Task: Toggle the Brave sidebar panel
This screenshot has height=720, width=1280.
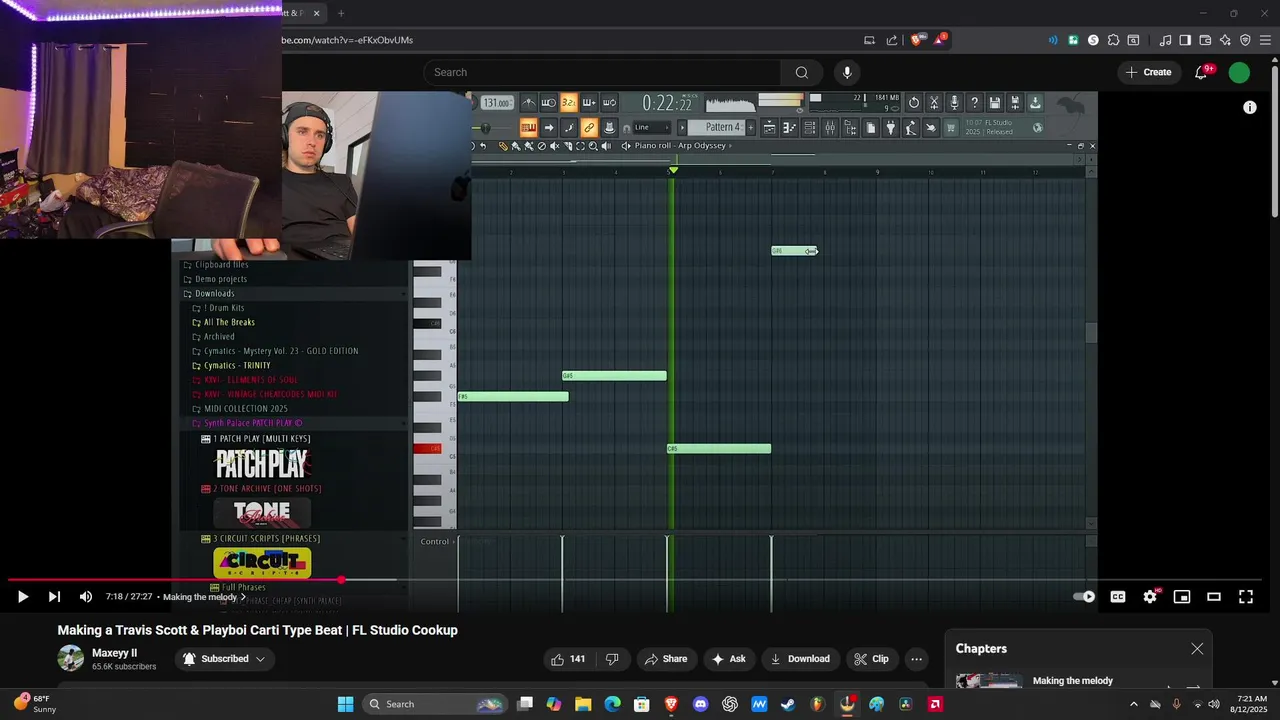Action: click(x=1185, y=40)
